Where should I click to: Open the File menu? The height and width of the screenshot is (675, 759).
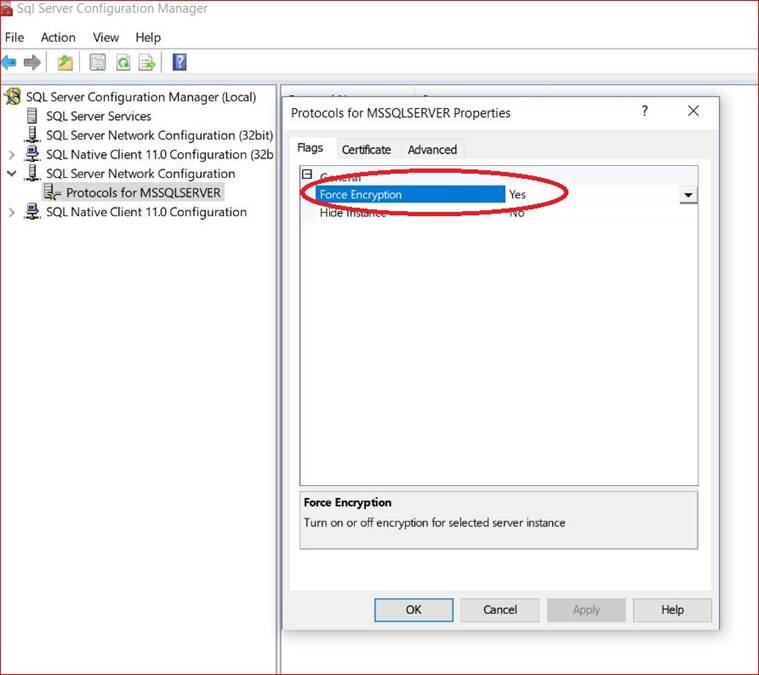pyautogui.click(x=15, y=37)
